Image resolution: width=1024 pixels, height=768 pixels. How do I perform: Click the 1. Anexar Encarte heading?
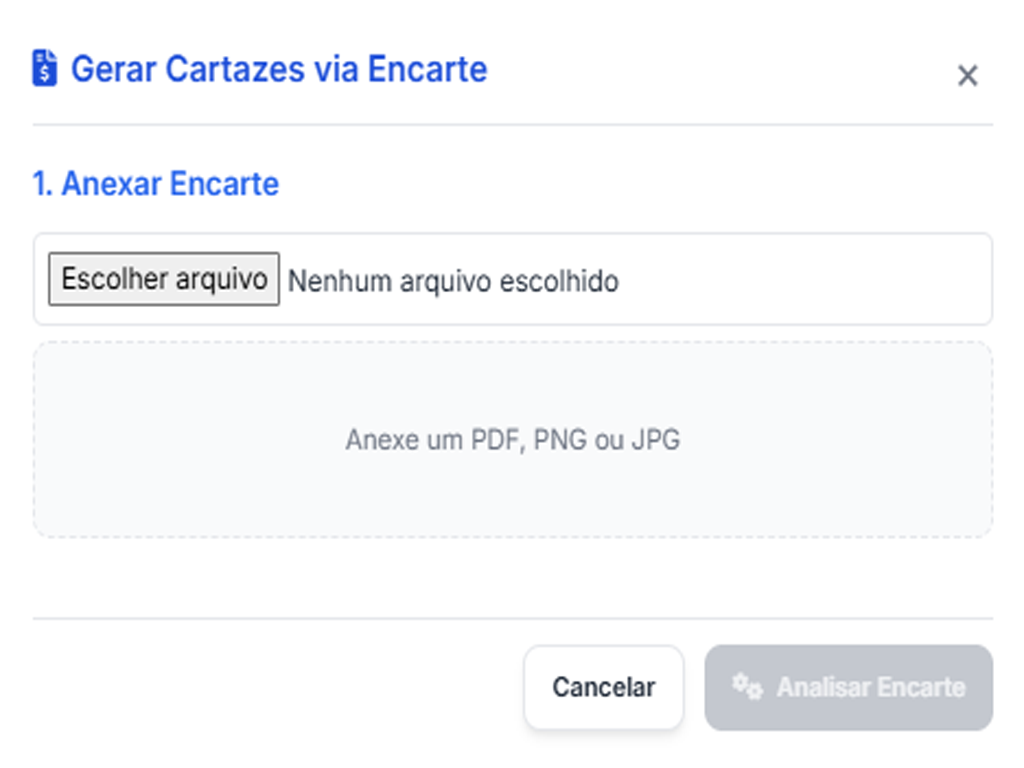point(155,184)
